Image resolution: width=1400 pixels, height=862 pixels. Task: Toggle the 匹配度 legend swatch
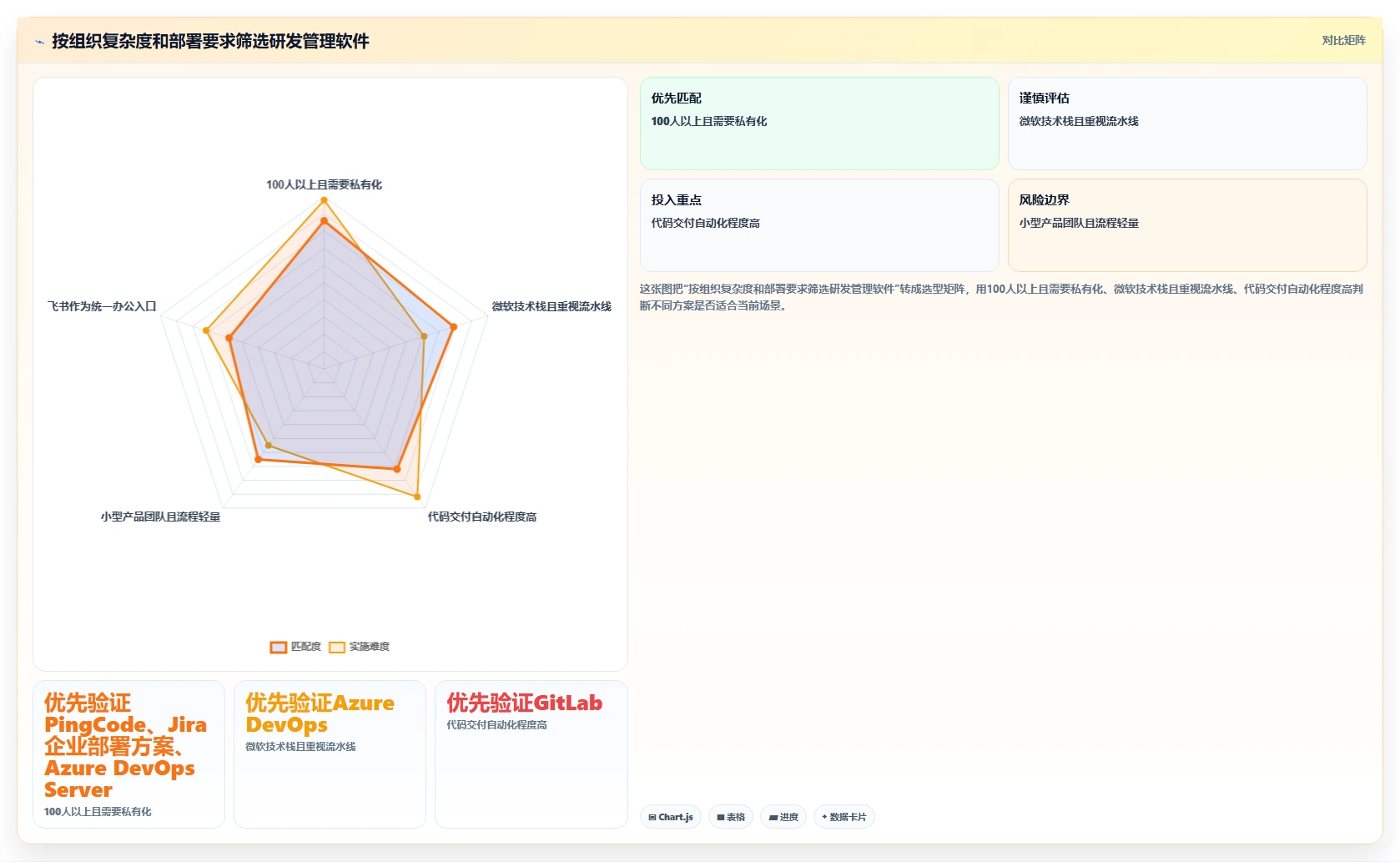coord(279,647)
